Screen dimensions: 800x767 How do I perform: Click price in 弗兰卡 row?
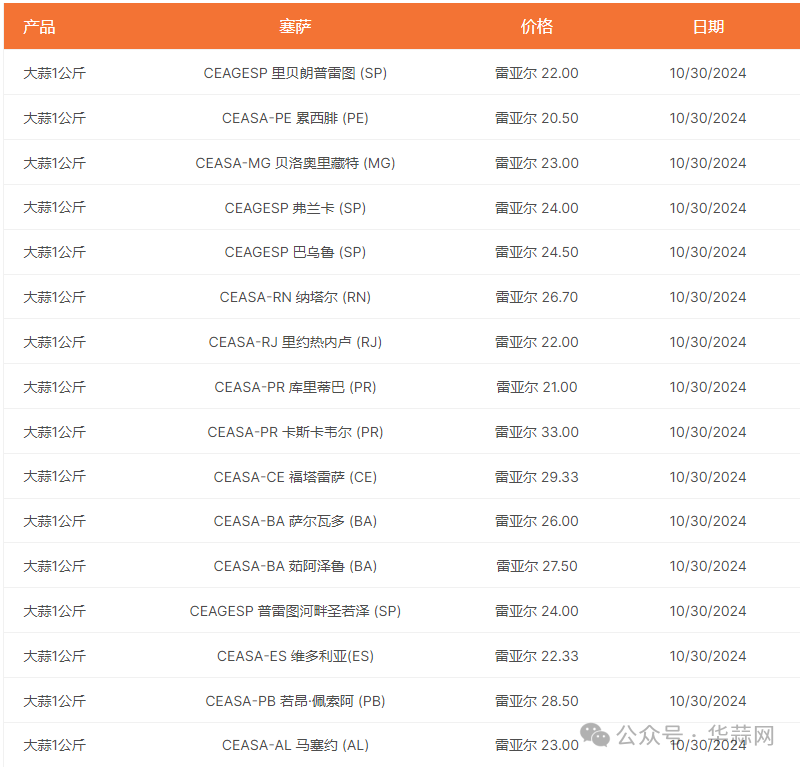537,208
